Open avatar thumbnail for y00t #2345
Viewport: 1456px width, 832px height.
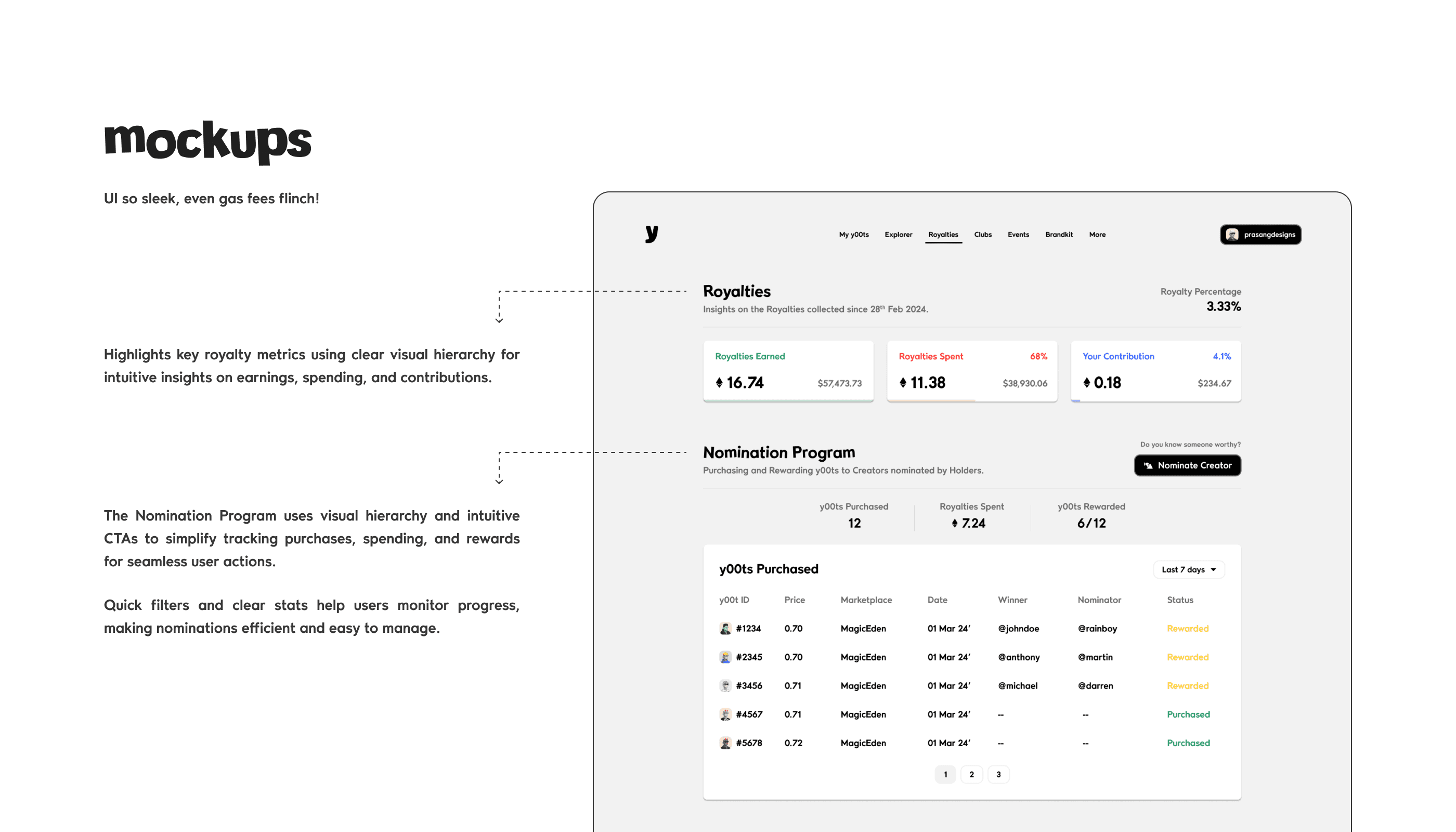725,657
